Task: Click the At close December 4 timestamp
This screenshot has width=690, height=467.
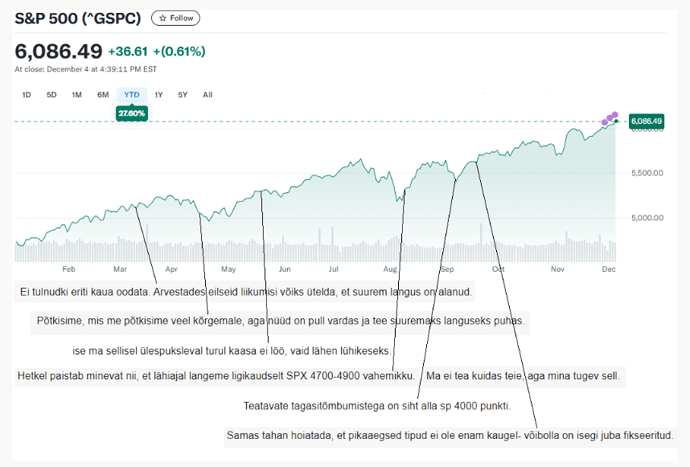Action: click(x=86, y=69)
